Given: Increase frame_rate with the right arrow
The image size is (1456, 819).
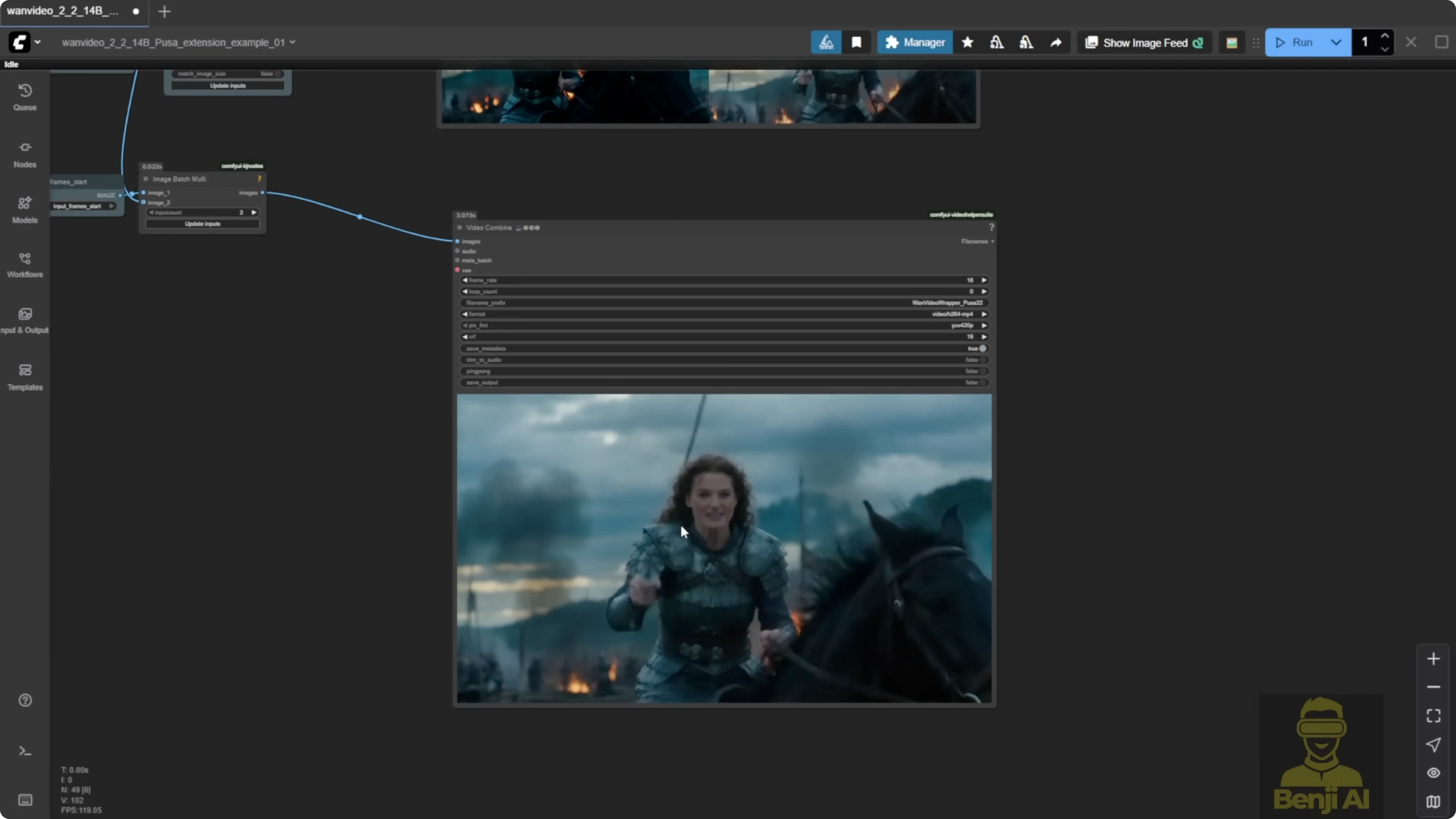Looking at the screenshot, I should pos(984,281).
